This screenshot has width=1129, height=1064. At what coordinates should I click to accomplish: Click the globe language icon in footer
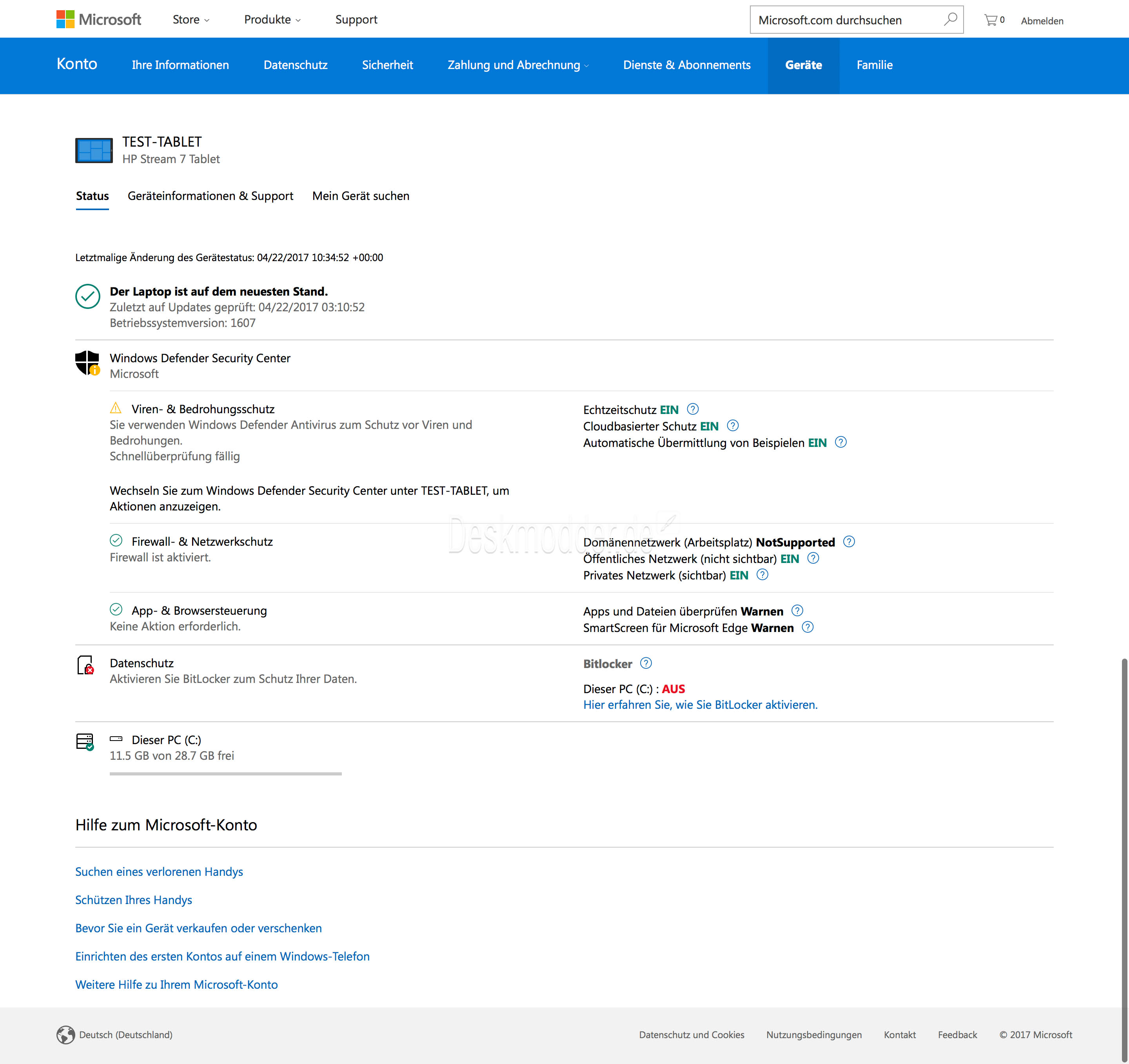point(66,1035)
